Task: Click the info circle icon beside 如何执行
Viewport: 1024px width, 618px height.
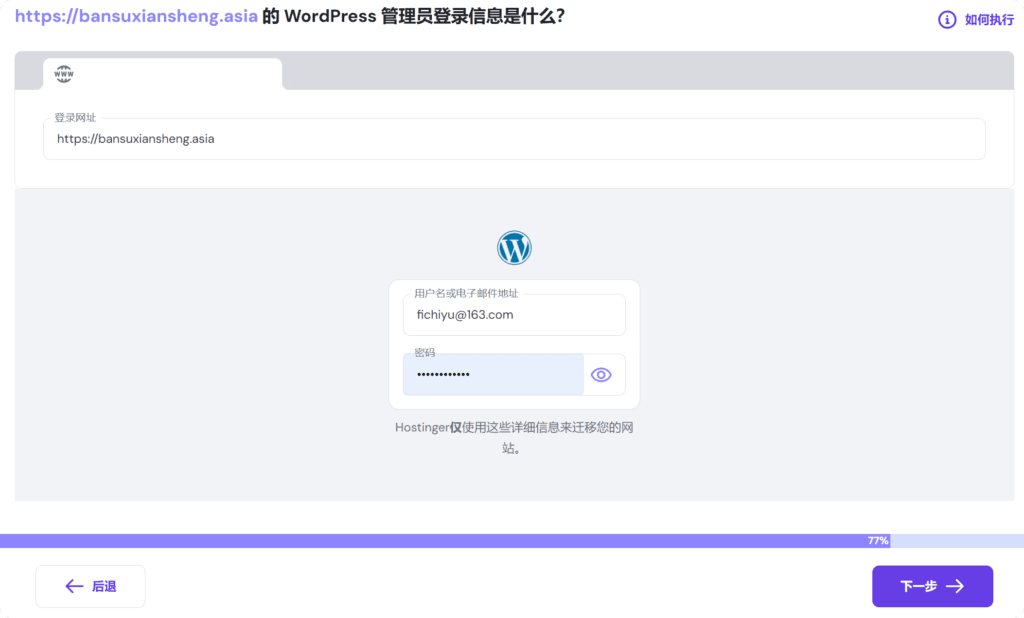Action: pos(947,20)
